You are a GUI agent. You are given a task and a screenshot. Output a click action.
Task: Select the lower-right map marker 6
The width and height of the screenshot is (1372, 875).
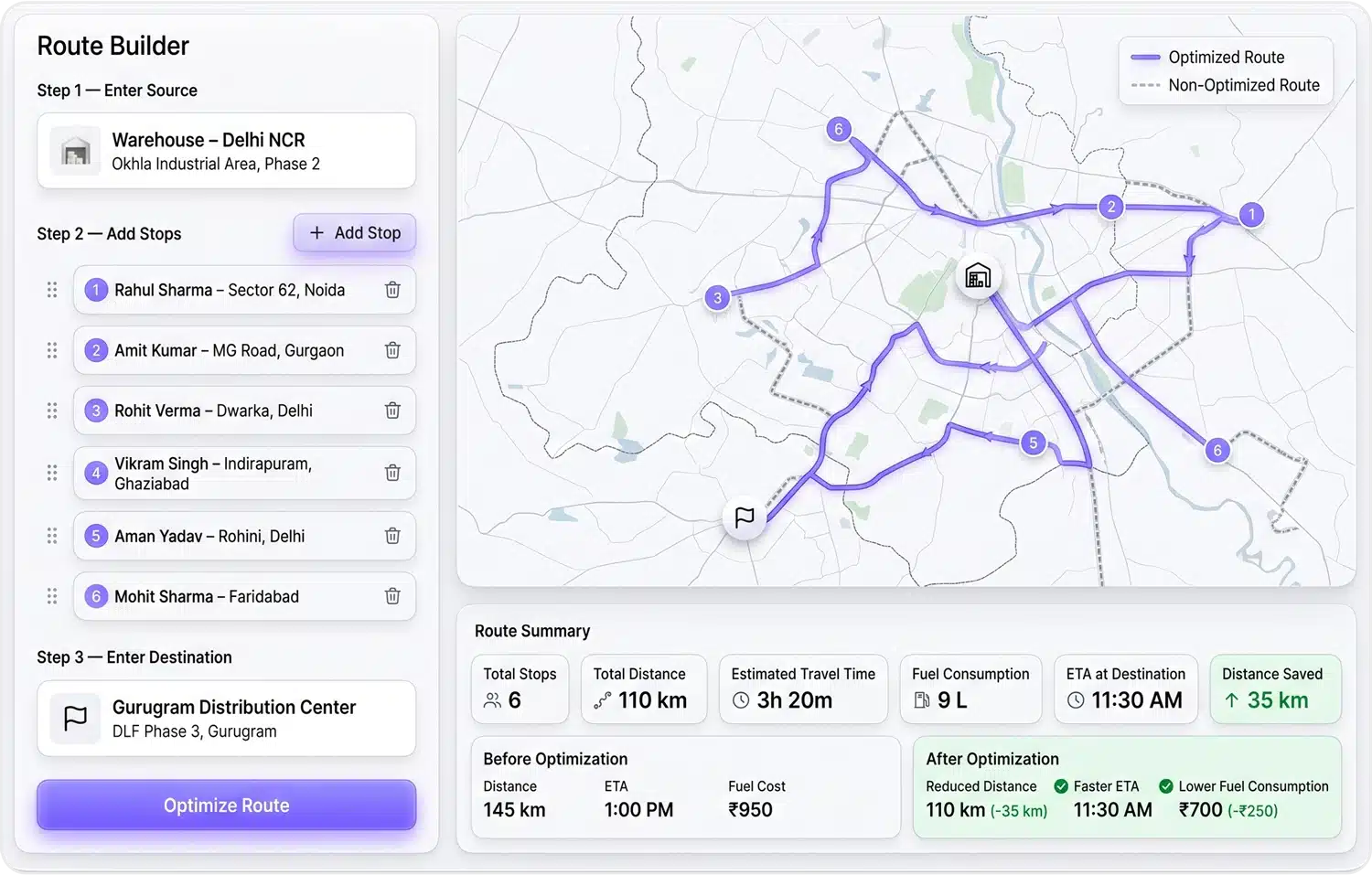(1217, 450)
